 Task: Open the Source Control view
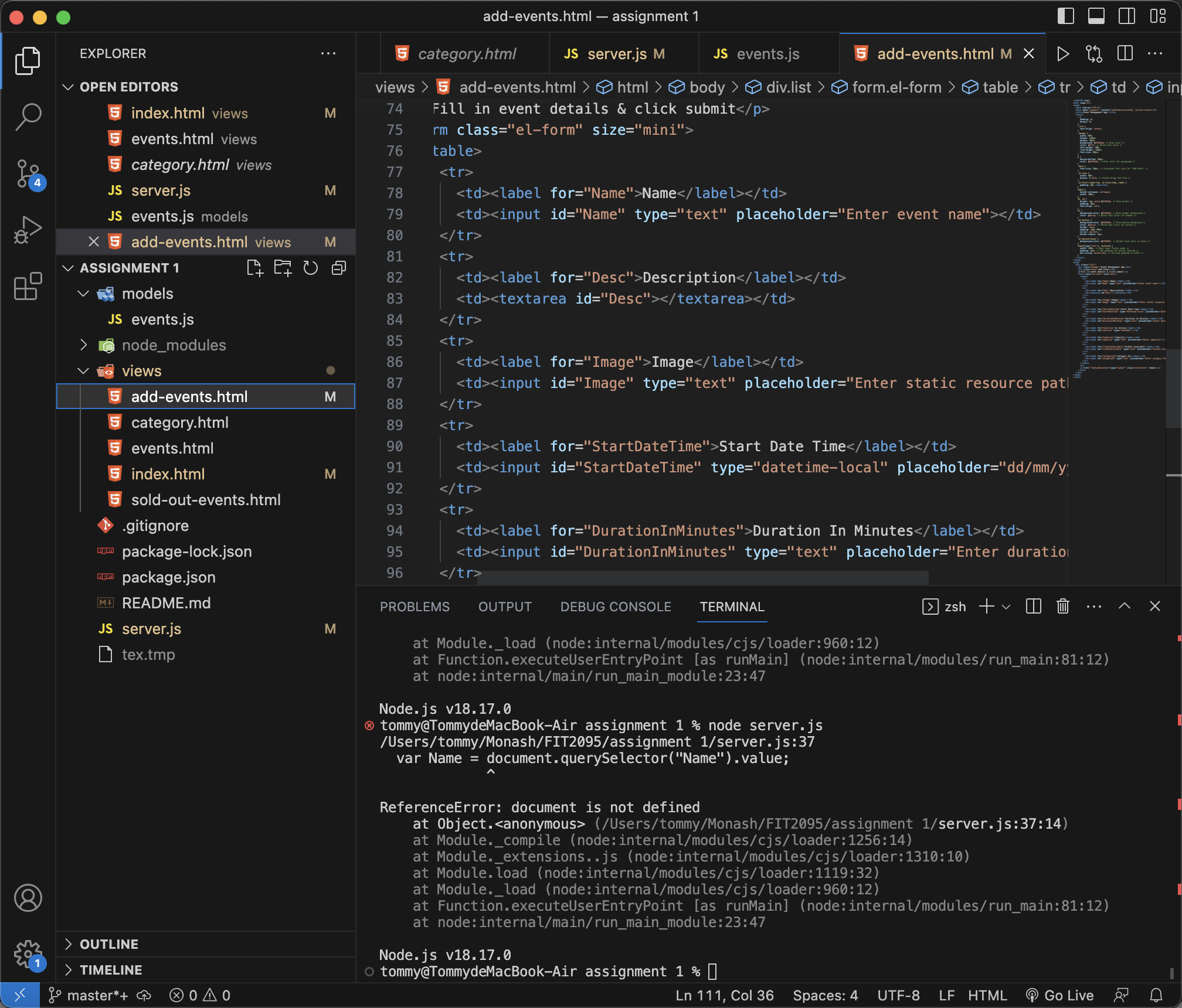(x=28, y=173)
